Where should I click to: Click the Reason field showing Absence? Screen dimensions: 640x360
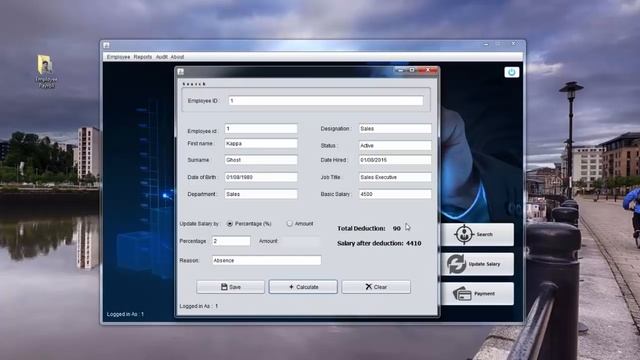(267, 260)
